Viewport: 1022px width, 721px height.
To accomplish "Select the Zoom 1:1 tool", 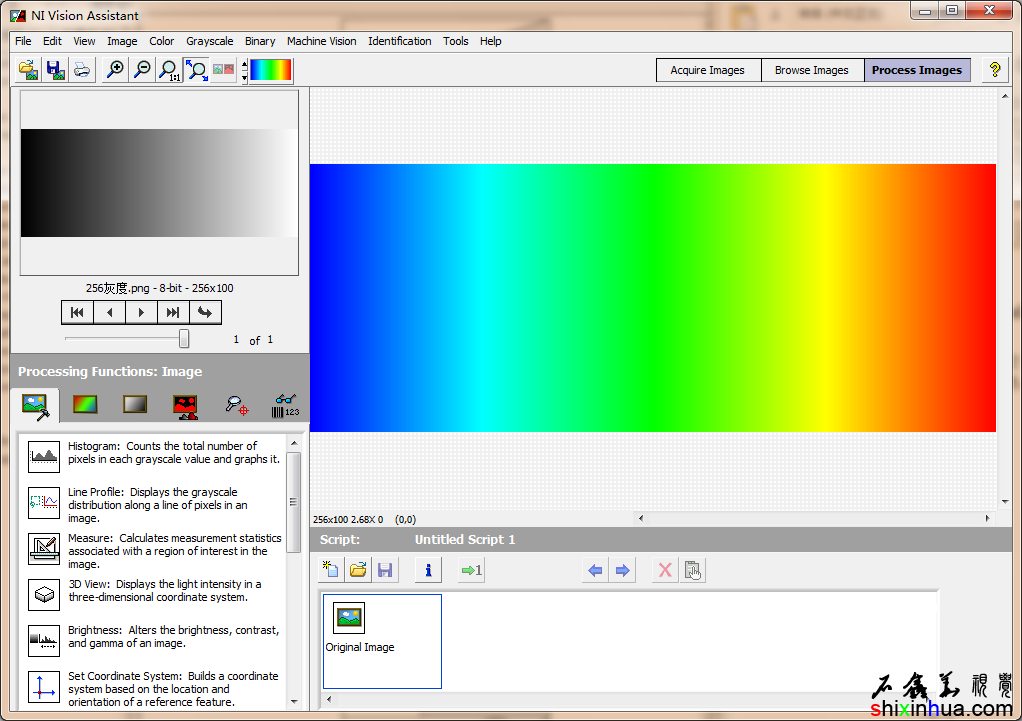I will point(170,70).
